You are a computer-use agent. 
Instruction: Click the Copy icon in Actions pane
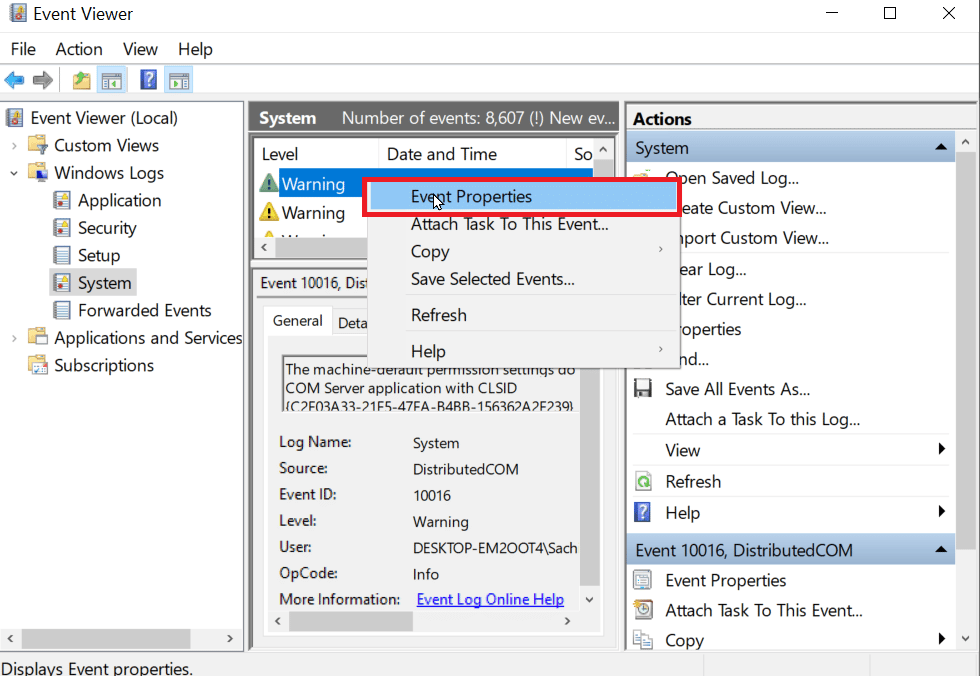642,640
